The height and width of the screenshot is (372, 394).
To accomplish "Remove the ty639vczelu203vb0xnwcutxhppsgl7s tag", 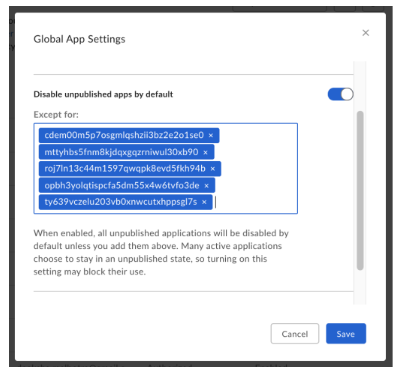I will pyautogui.click(x=204, y=202).
